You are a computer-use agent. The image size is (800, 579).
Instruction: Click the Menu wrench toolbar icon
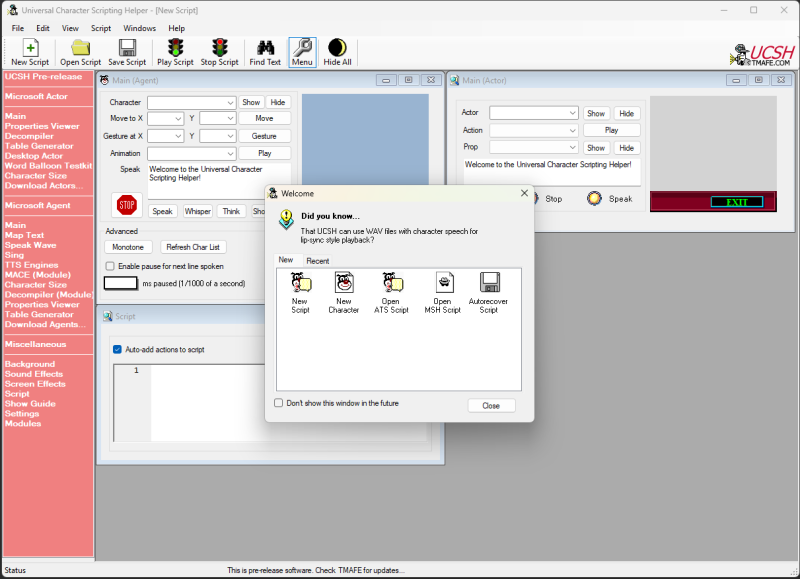[x=302, y=47]
